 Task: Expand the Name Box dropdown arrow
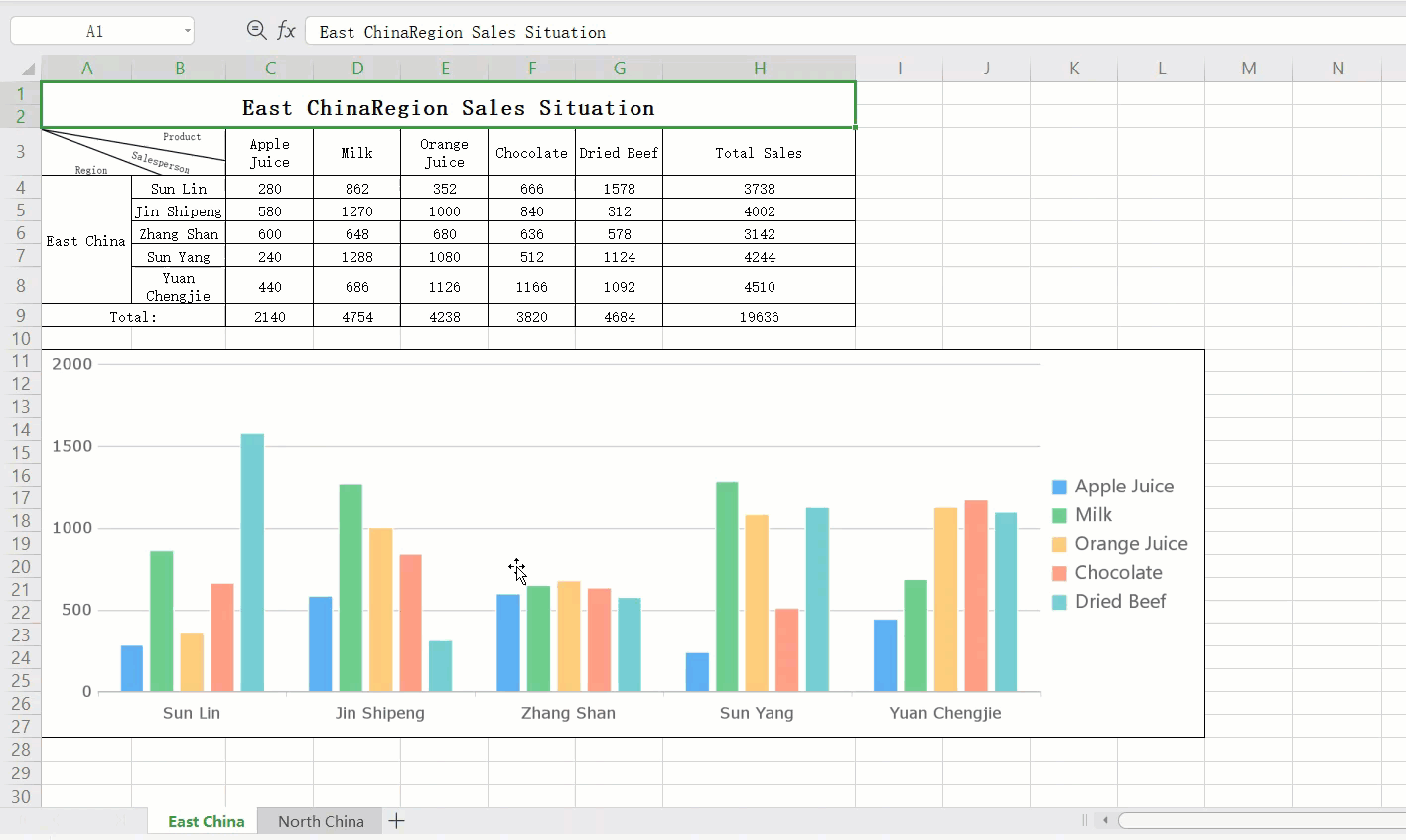(187, 31)
